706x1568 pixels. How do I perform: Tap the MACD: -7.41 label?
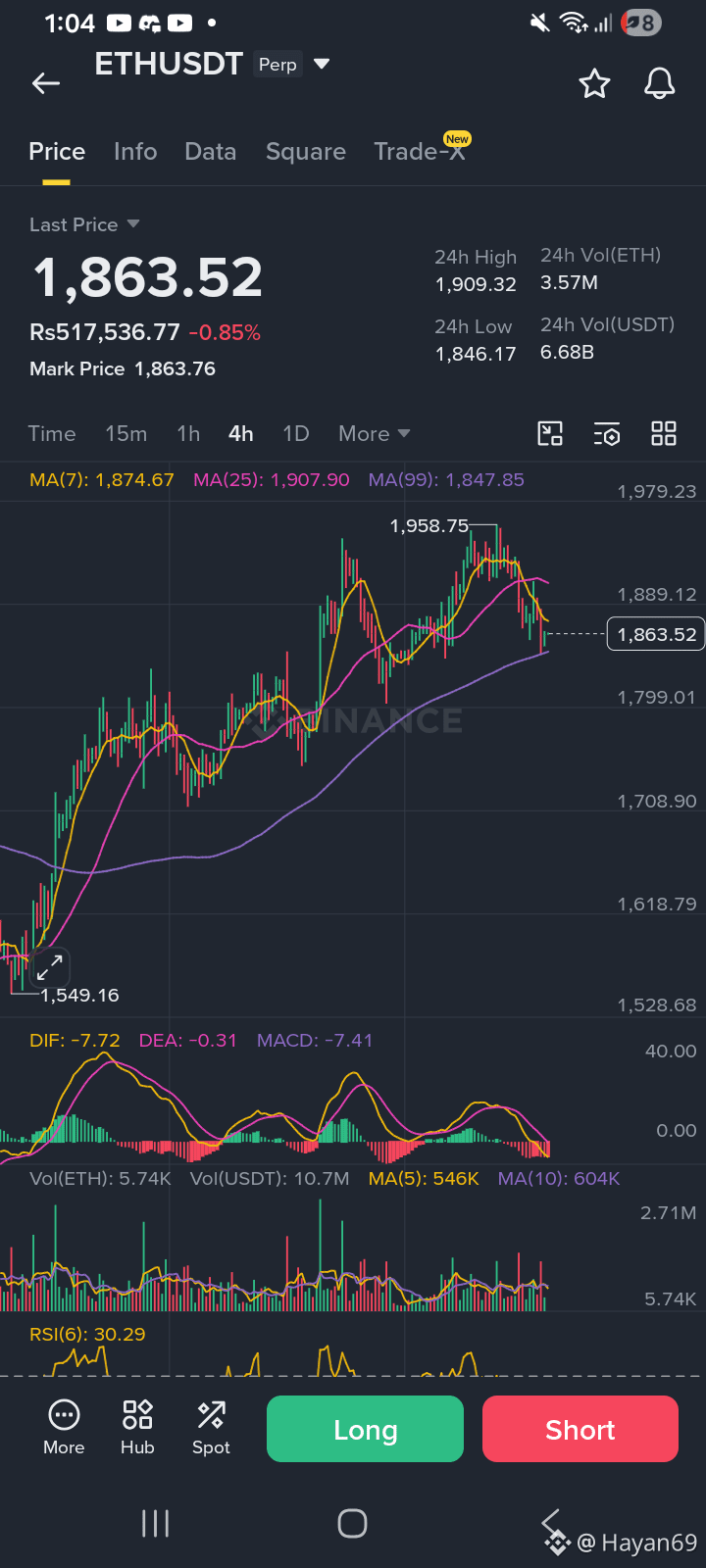pos(315,1041)
